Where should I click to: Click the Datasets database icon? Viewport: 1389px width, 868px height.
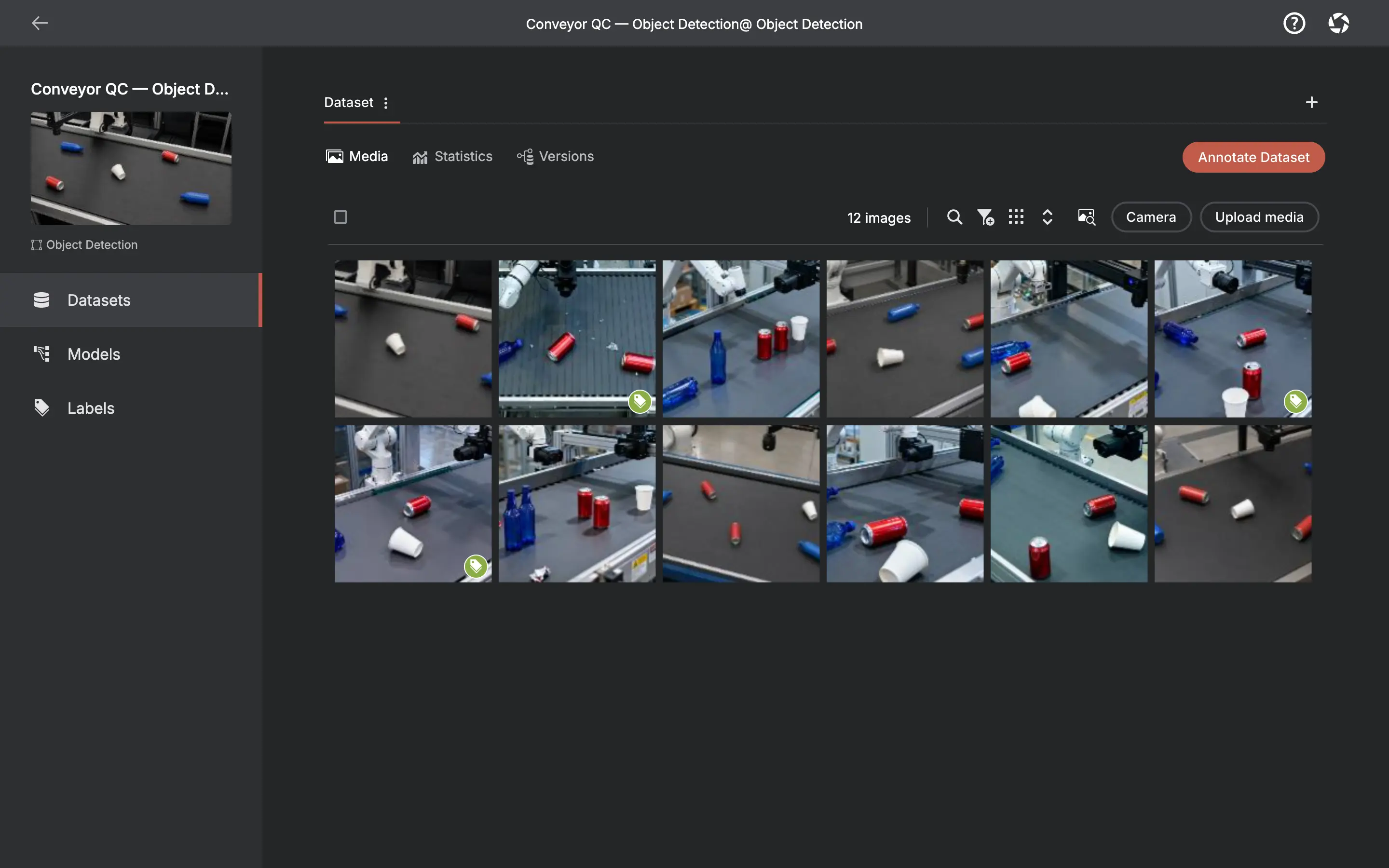pos(41,300)
